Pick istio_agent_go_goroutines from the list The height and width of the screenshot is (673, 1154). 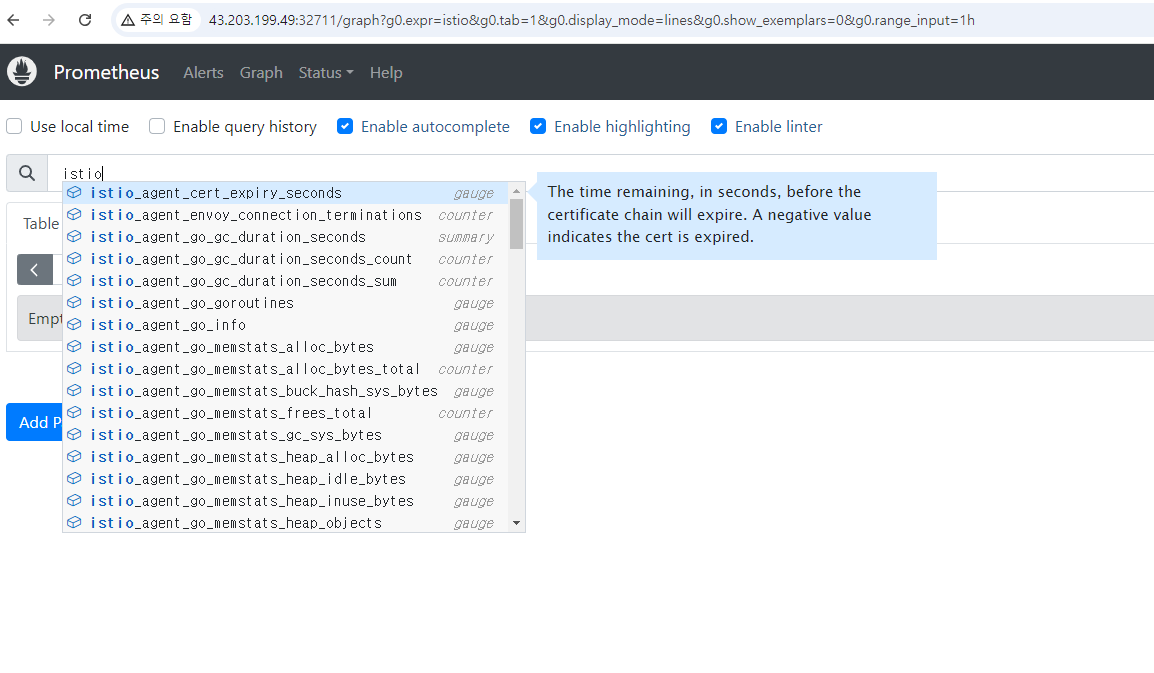(286, 303)
